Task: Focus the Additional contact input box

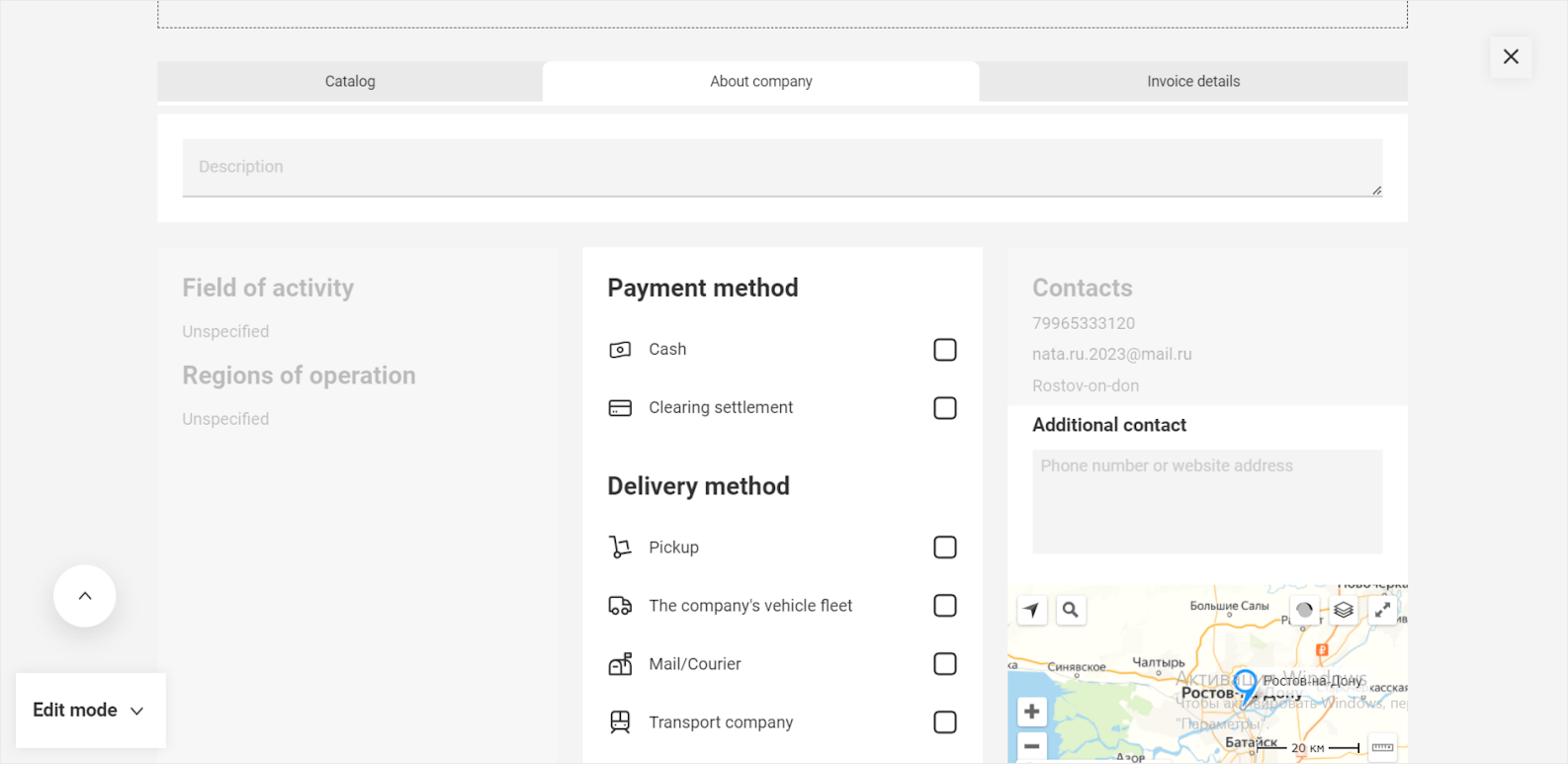Action: (x=1206, y=501)
